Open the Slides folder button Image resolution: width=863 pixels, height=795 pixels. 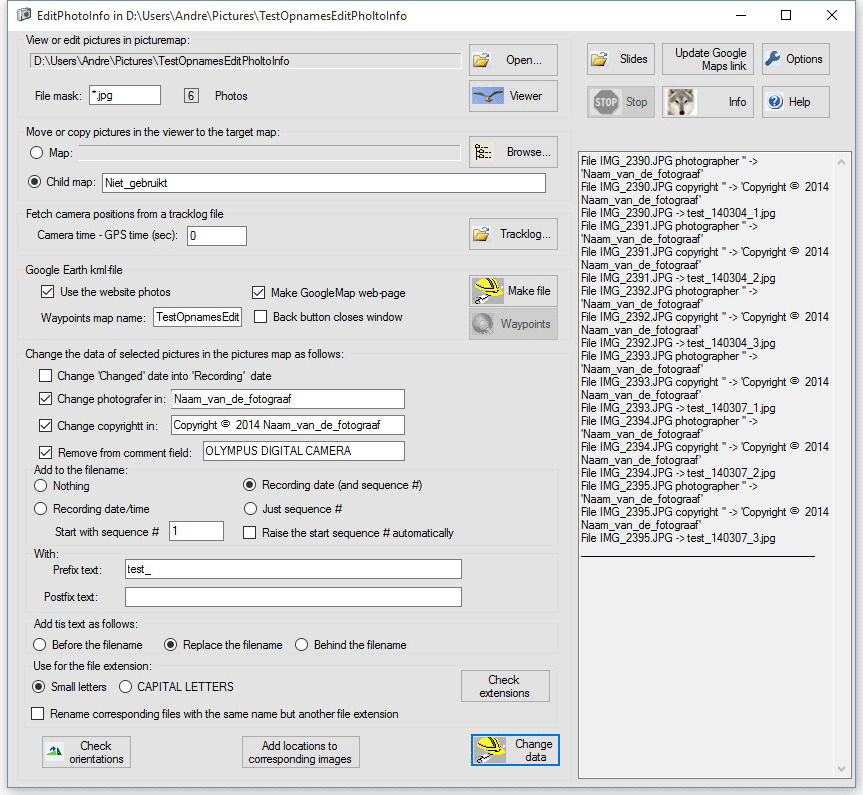620,59
